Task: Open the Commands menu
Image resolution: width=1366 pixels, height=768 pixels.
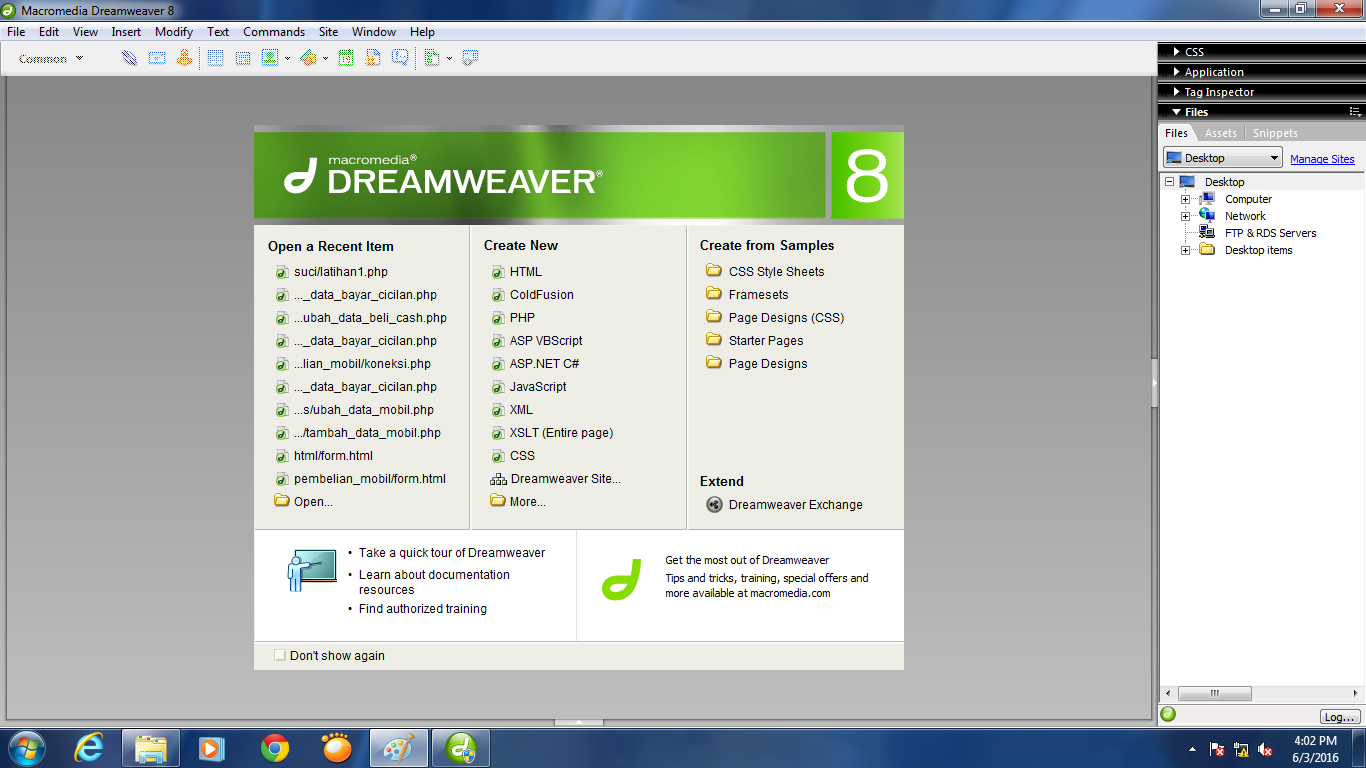Action: (274, 32)
